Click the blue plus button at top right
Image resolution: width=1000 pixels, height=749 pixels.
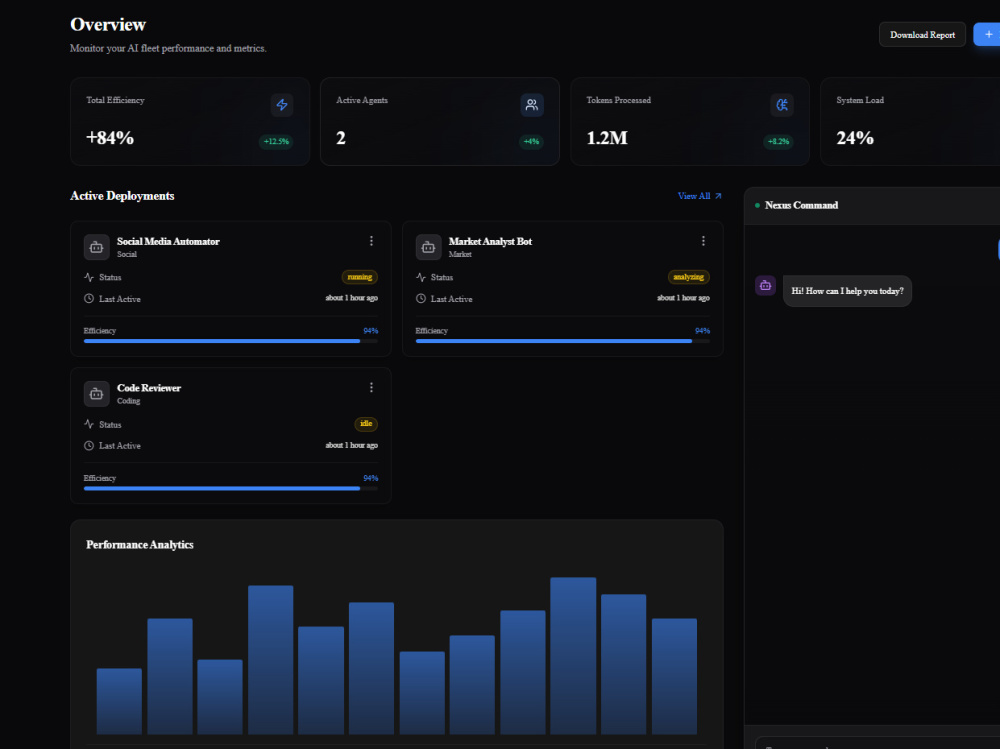[x=988, y=34]
